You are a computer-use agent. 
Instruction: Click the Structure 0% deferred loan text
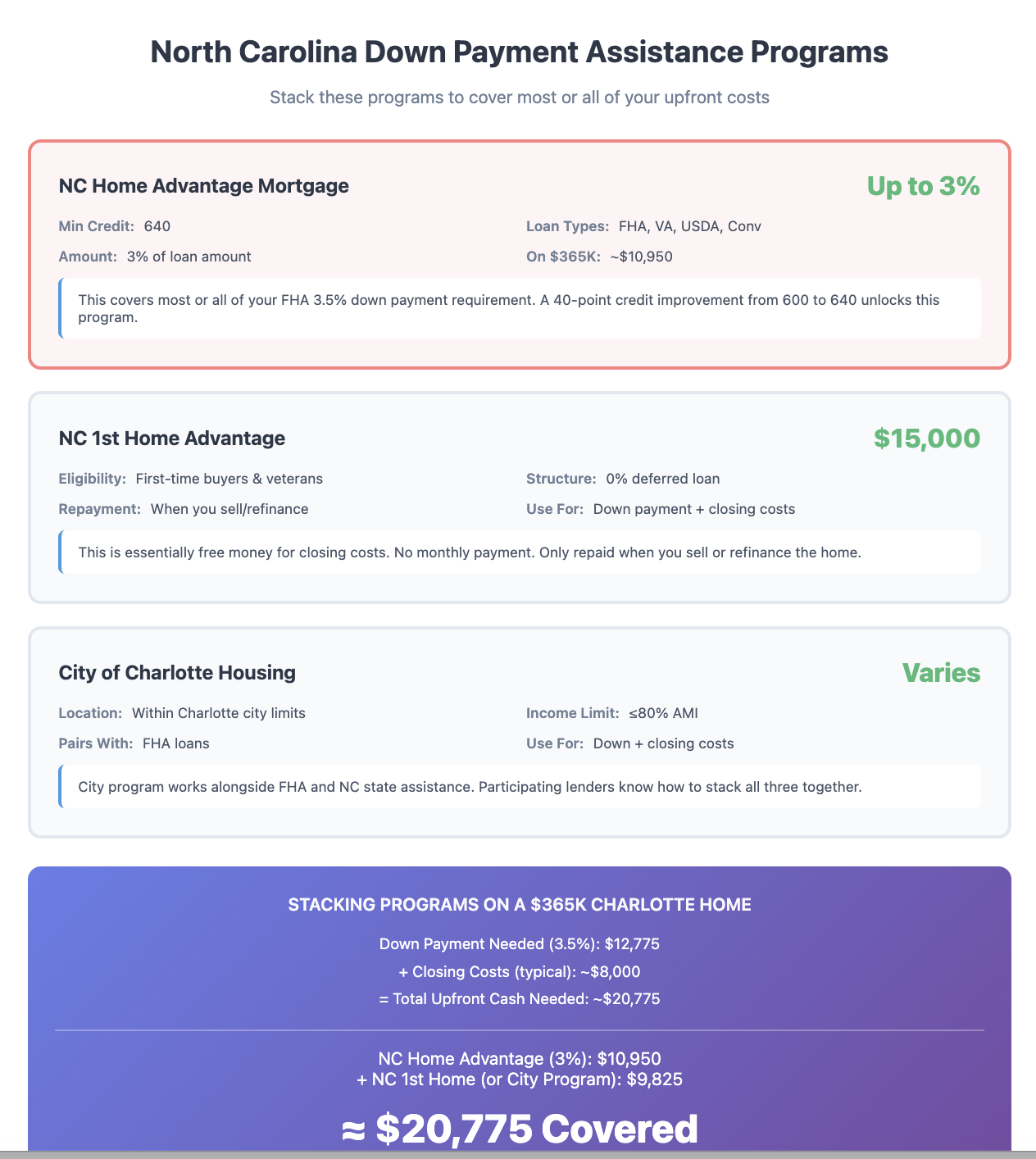coord(623,479)
